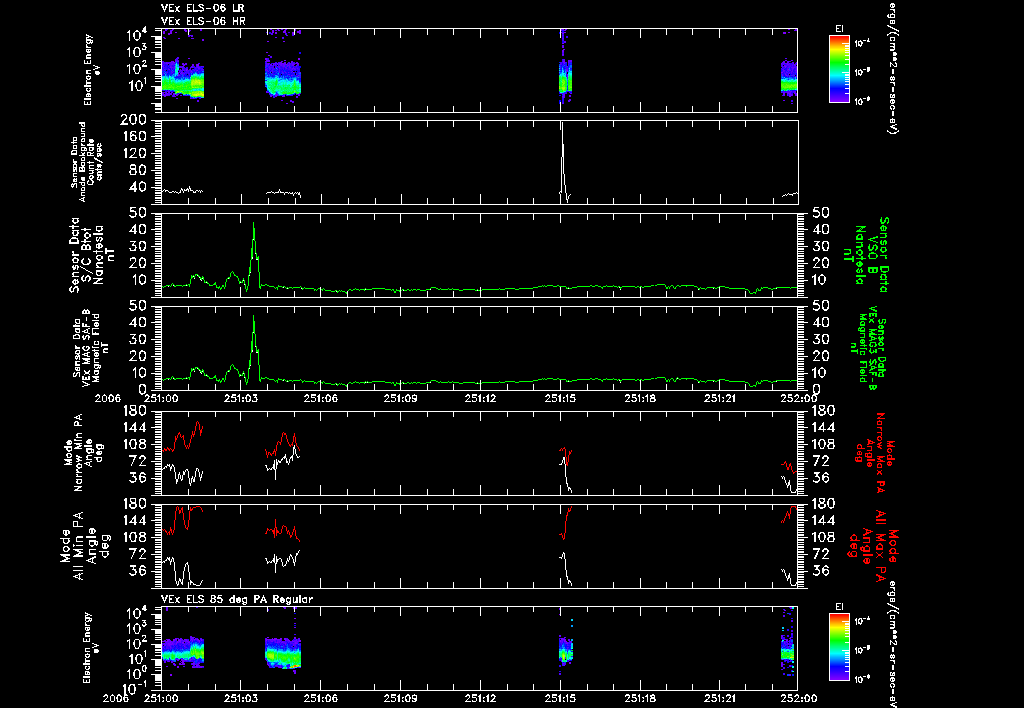Click the bottom spectrogram rainbow color bar
The width and height of the screenshot is (1024, 708).
840,647
